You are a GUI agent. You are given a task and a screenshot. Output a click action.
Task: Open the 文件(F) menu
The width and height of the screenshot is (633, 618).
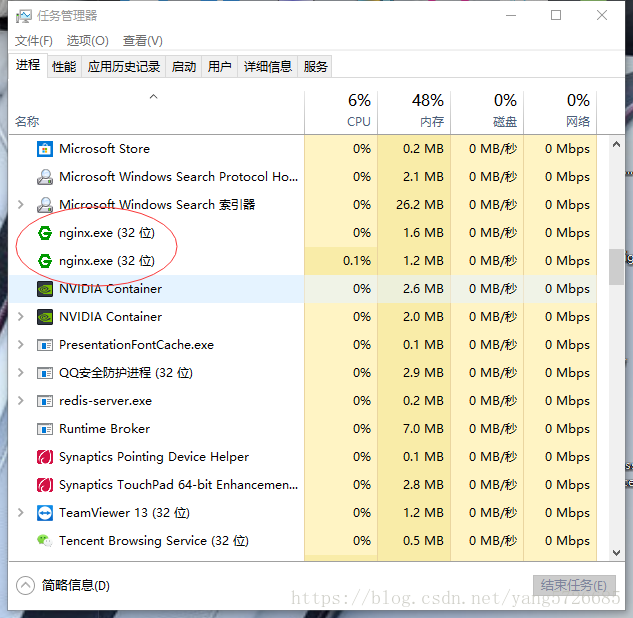coord(34,41)
